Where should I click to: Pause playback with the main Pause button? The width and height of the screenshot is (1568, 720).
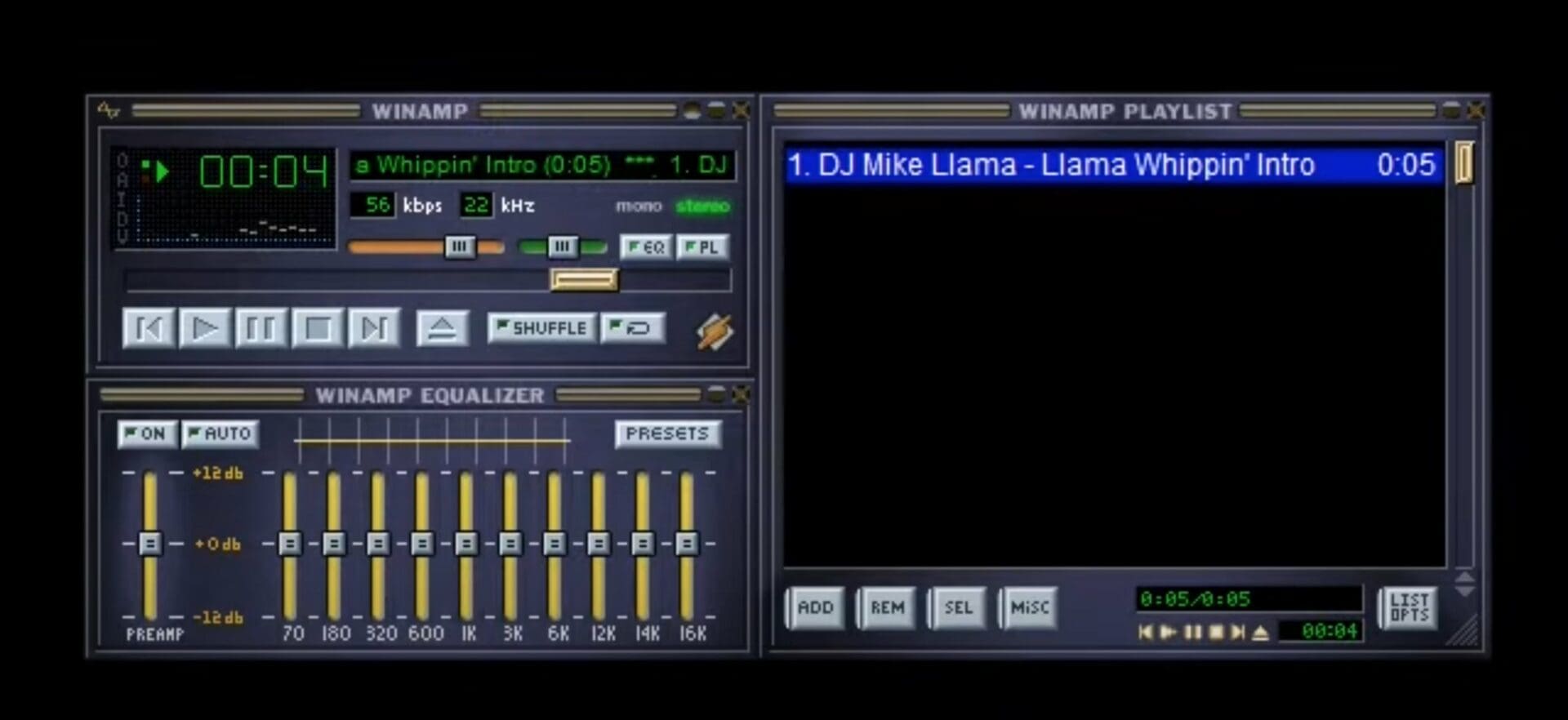pos(261,329)
